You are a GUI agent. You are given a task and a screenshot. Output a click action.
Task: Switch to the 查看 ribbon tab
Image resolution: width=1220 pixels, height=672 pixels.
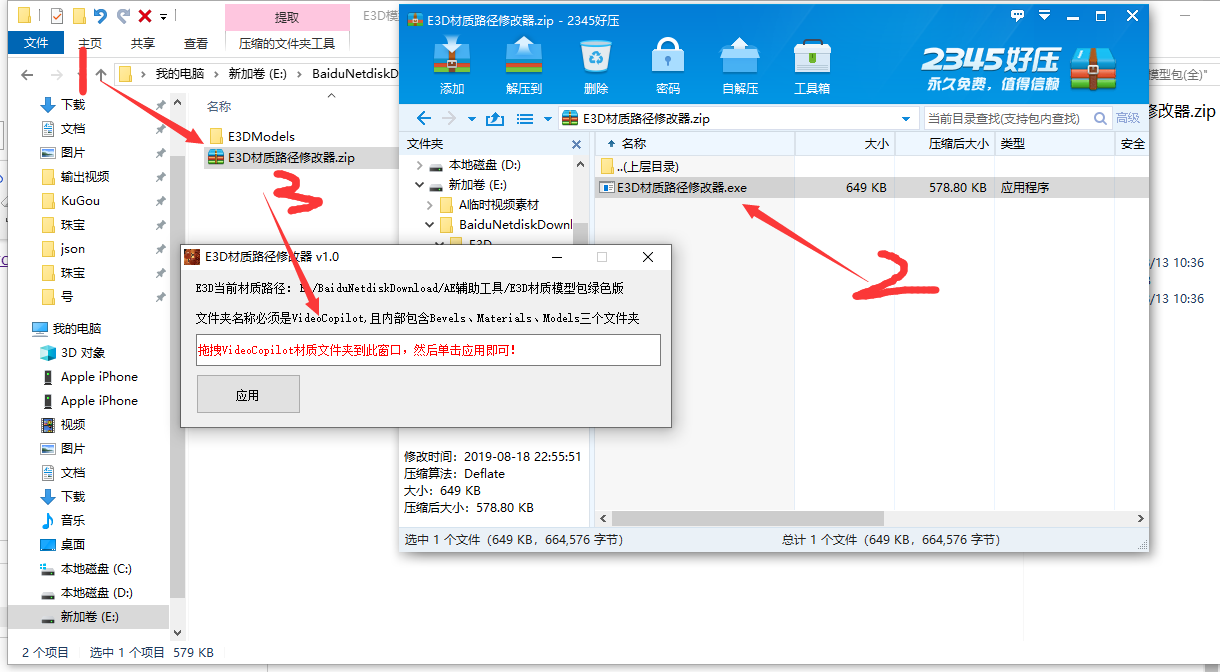196,43
